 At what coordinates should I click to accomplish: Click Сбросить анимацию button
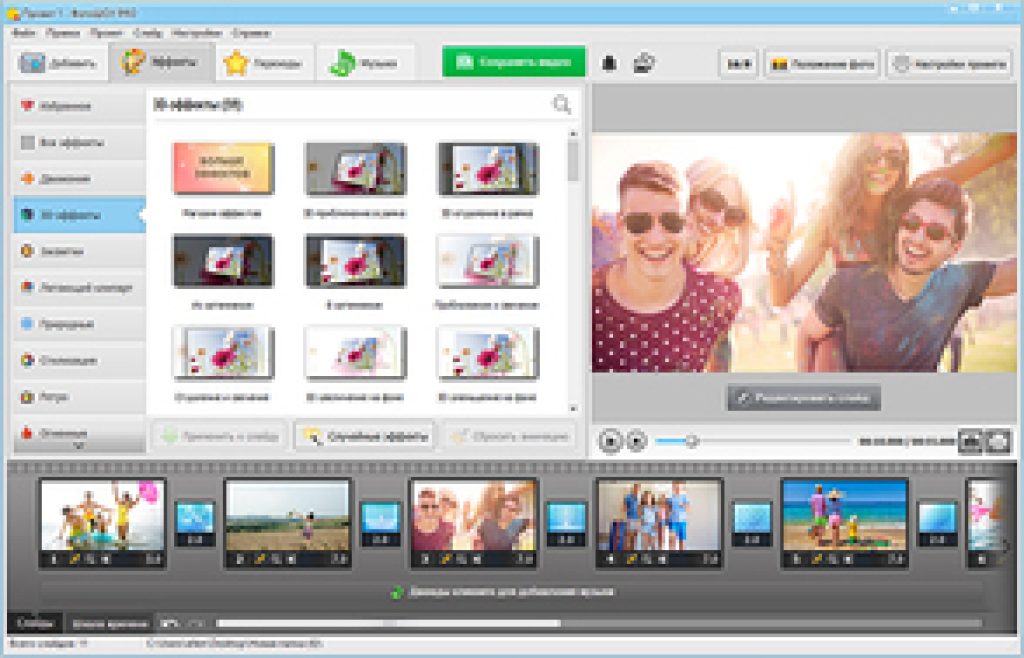coord(511,436)
